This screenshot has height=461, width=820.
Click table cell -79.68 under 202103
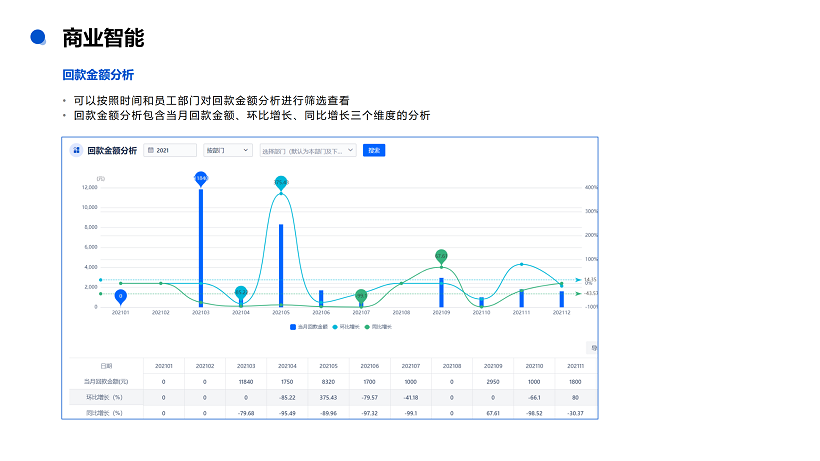(246, 413)
